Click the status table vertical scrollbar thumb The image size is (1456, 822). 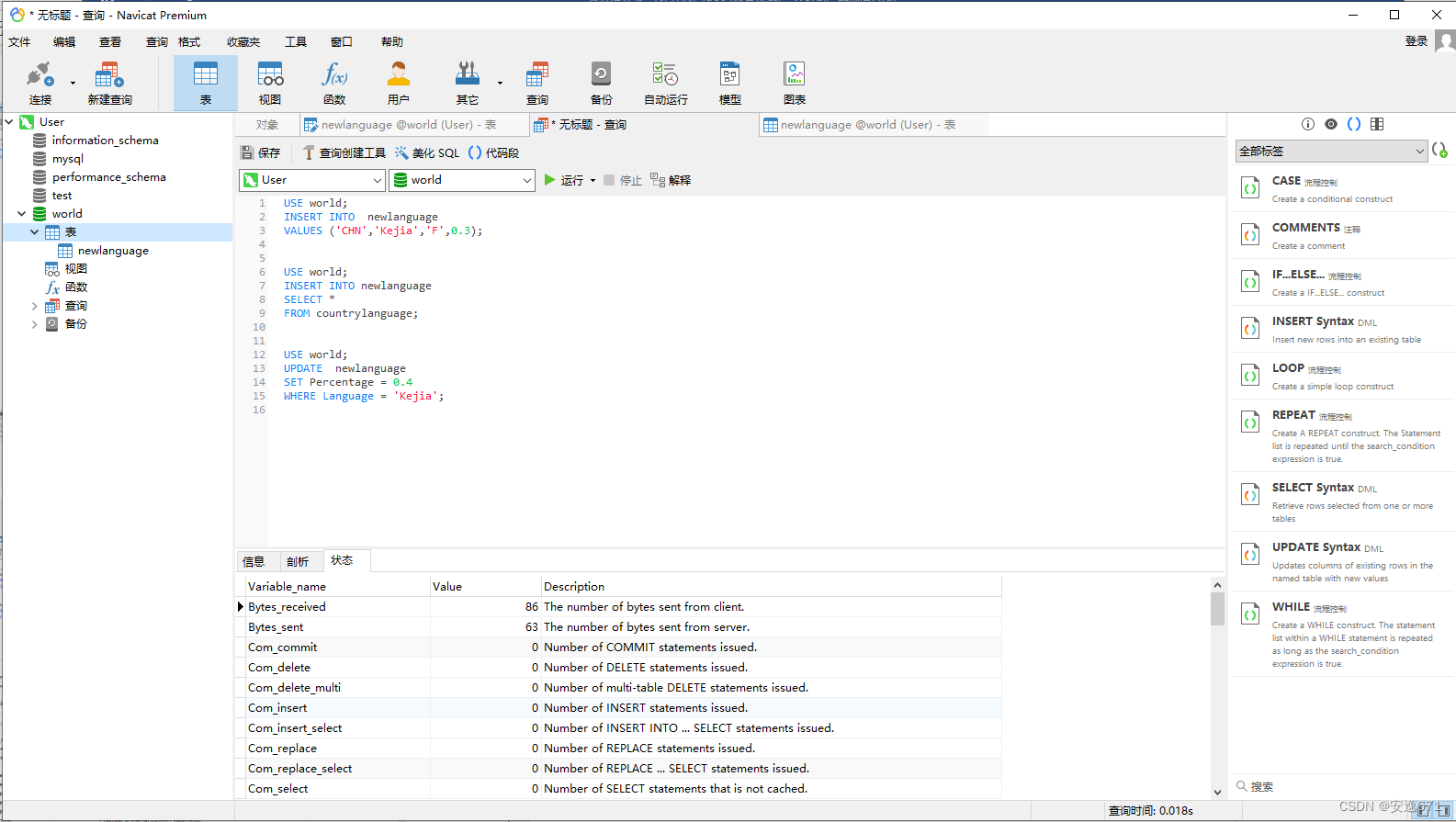[1217, 609]
